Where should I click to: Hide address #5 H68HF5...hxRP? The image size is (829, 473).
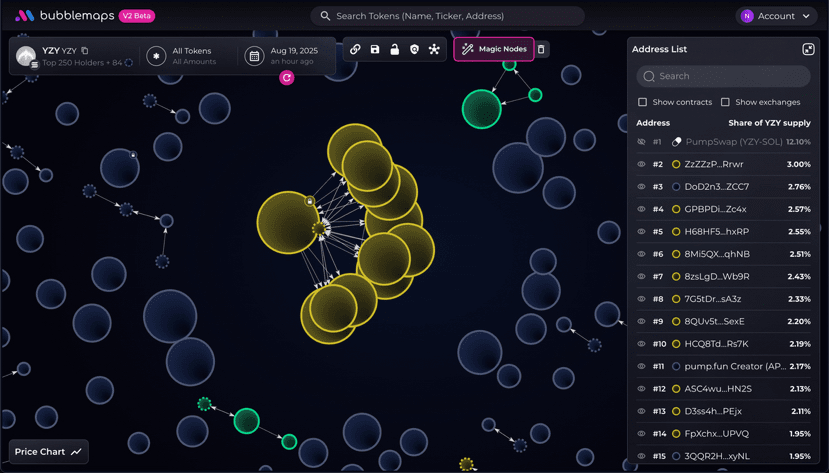641,231
